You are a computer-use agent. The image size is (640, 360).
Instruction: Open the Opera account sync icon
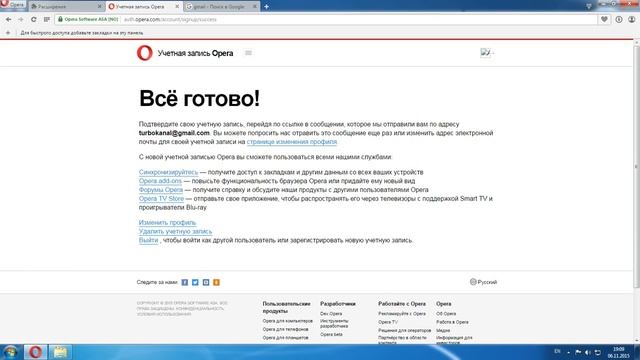[631, 19]
